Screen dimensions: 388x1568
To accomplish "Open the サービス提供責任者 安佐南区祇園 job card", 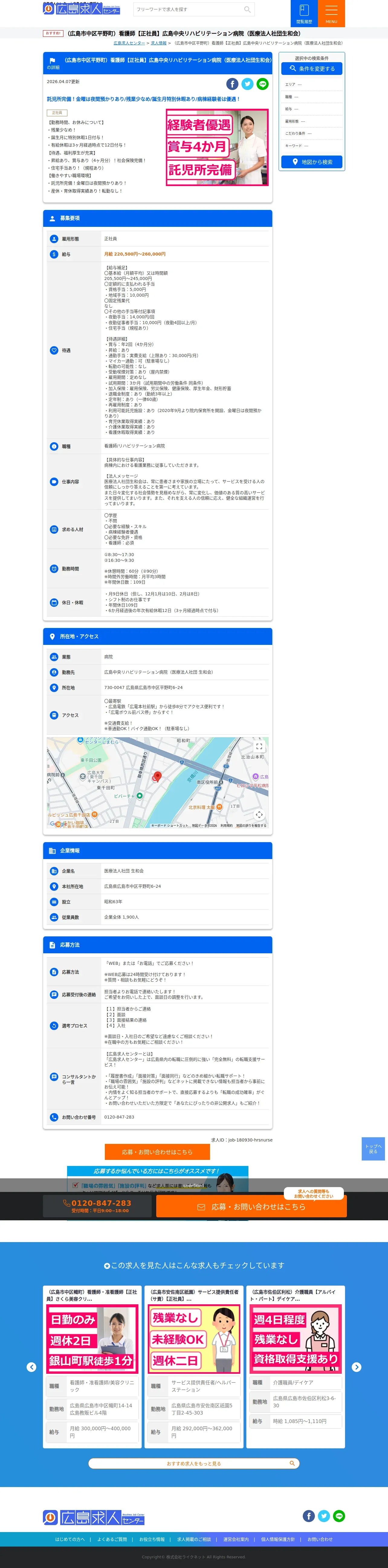I will point(194,1367).
